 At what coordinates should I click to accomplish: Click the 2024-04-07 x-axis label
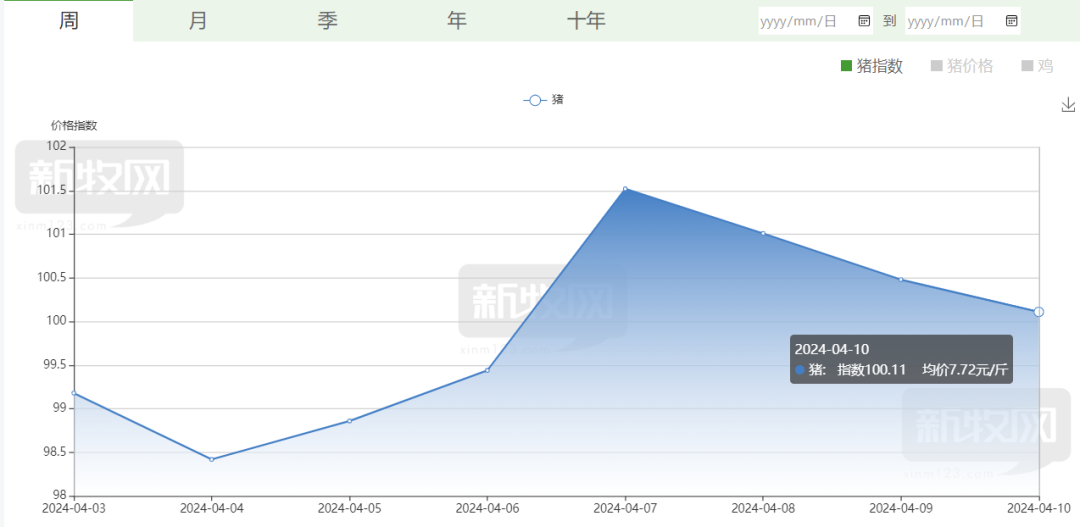tap(625, 508)
